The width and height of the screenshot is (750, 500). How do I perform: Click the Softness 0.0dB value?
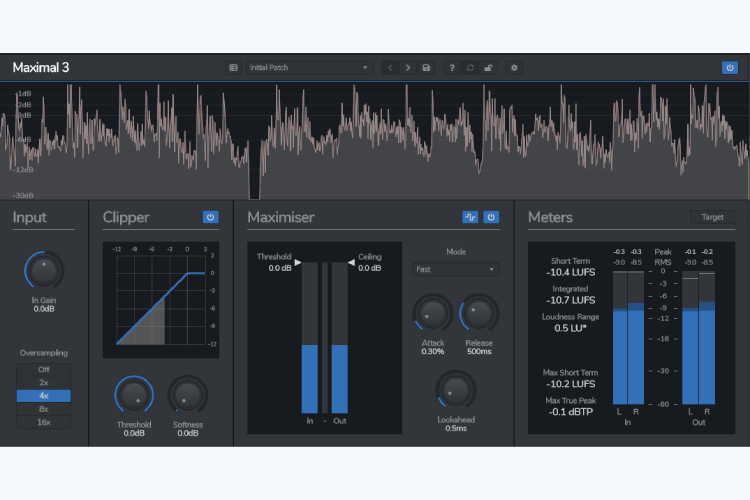coord(188,433)
